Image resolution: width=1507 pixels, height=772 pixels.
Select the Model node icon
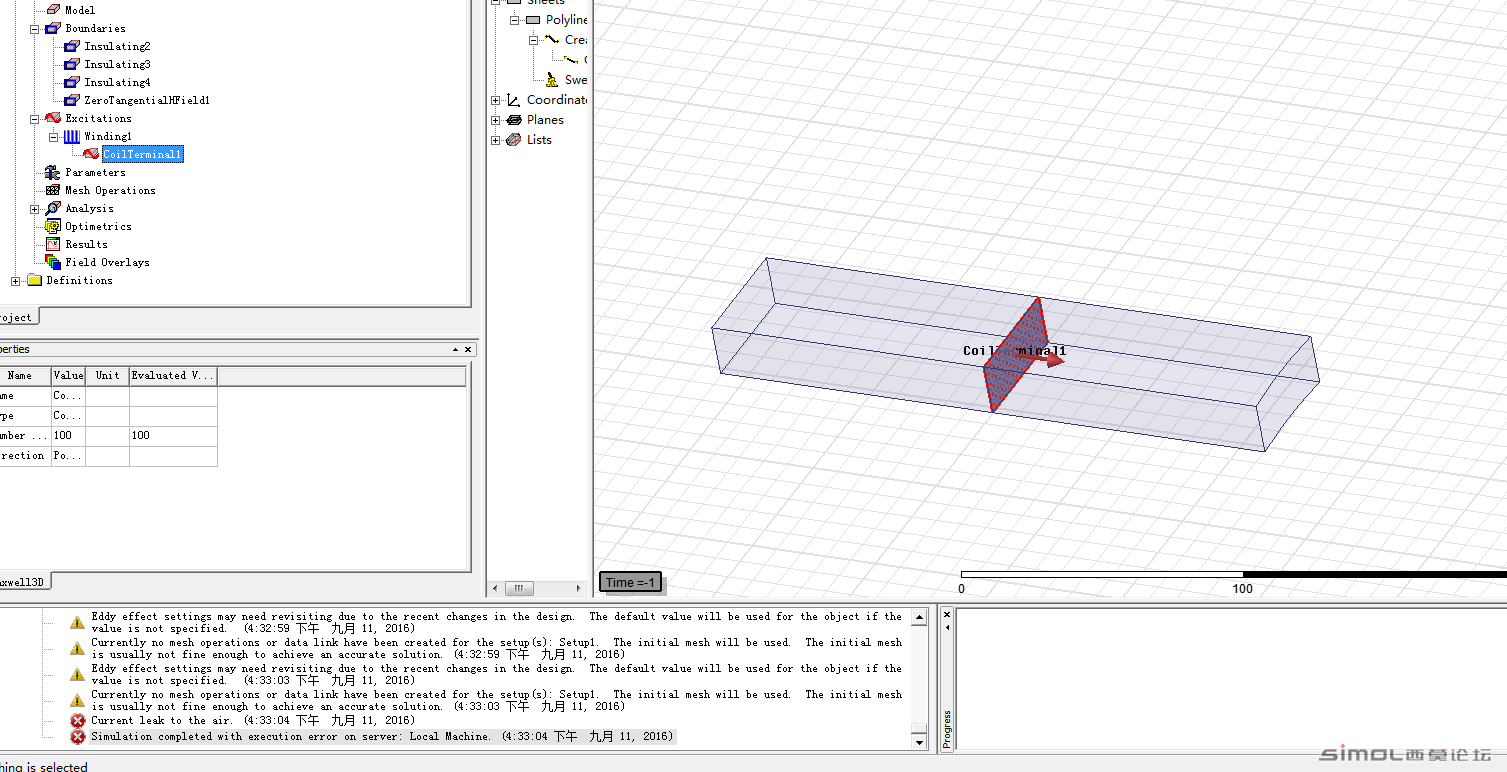tap(53, 10)
